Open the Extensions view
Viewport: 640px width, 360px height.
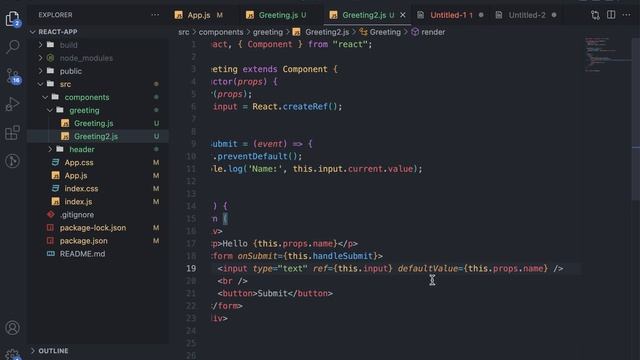(13, 133)
